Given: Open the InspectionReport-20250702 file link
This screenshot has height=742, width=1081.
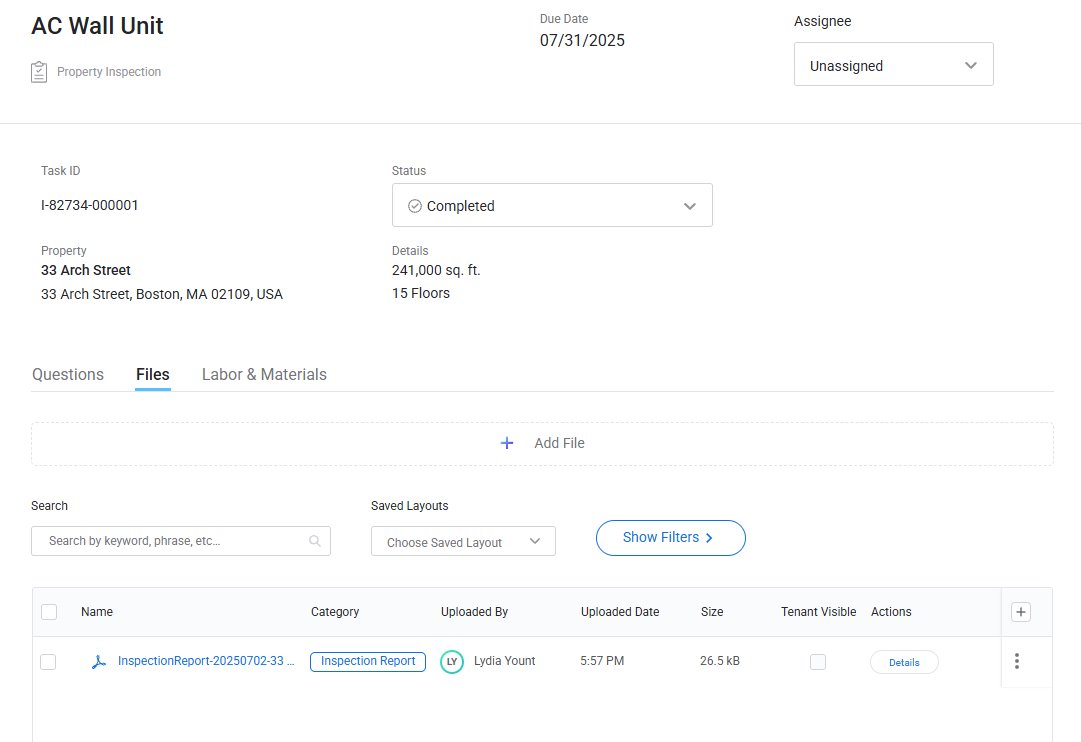Looking at the screenshot, I should click(206, 662).
